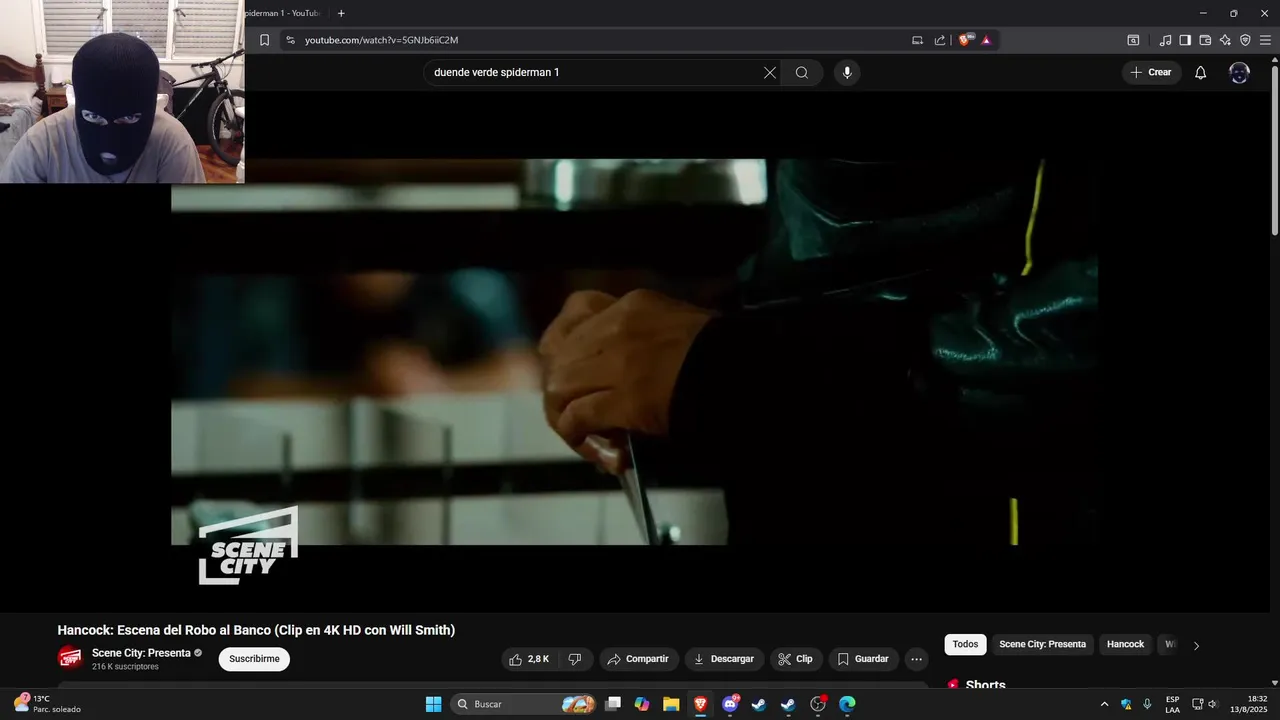Image resolution: width=1280 pixels, height=720 pixels.
Task: Start voice search with the microphone
Action: click(847, 72)
